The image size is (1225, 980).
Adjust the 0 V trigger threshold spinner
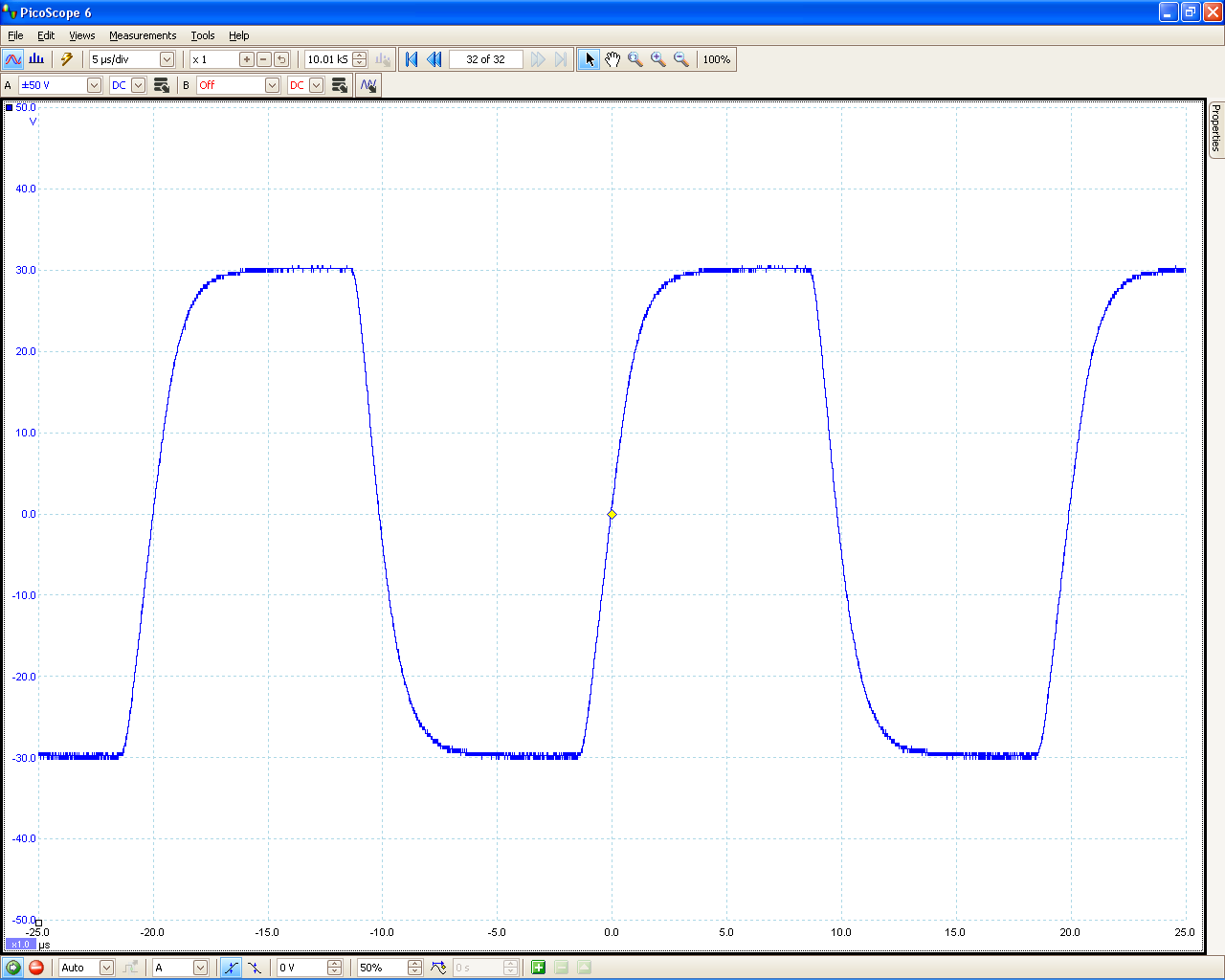(x=334, y=968)
